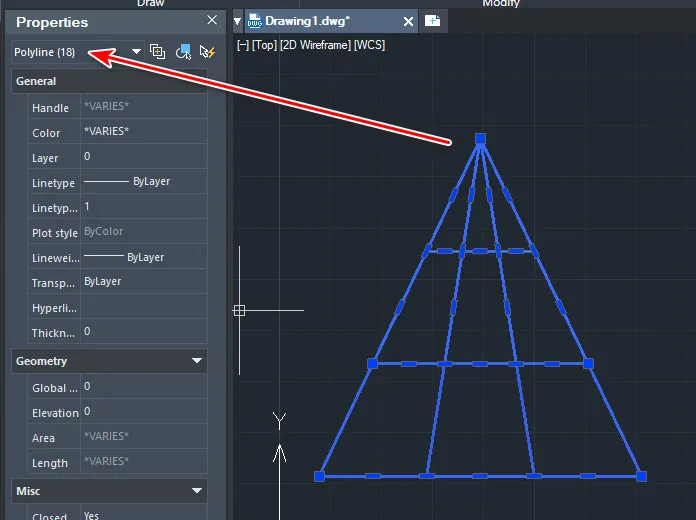Click the DWG icon on Drawing1 tab
This screenshot has width=696, height=520.
point(255,21)
